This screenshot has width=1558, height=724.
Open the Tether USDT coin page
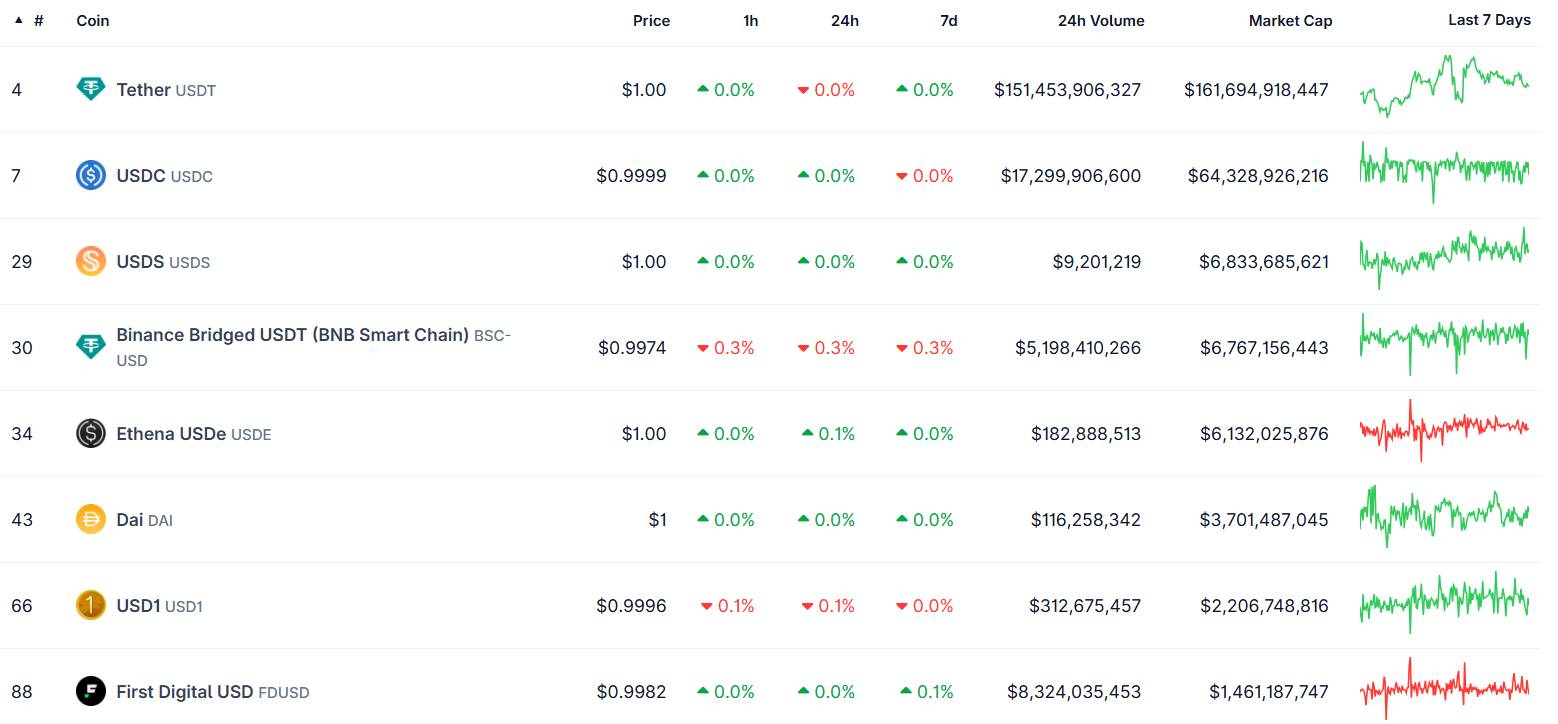pos(166,90)
